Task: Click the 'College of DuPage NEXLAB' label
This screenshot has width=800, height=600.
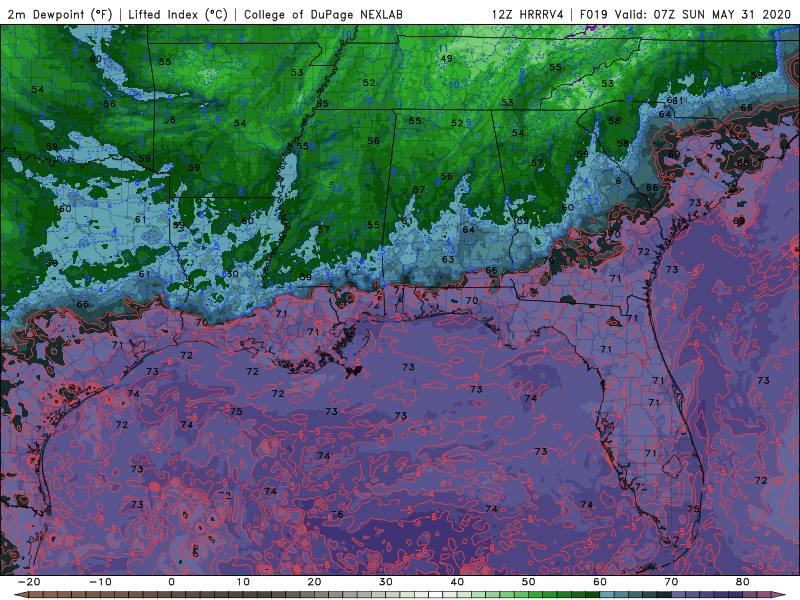Action: pos(323,14)
